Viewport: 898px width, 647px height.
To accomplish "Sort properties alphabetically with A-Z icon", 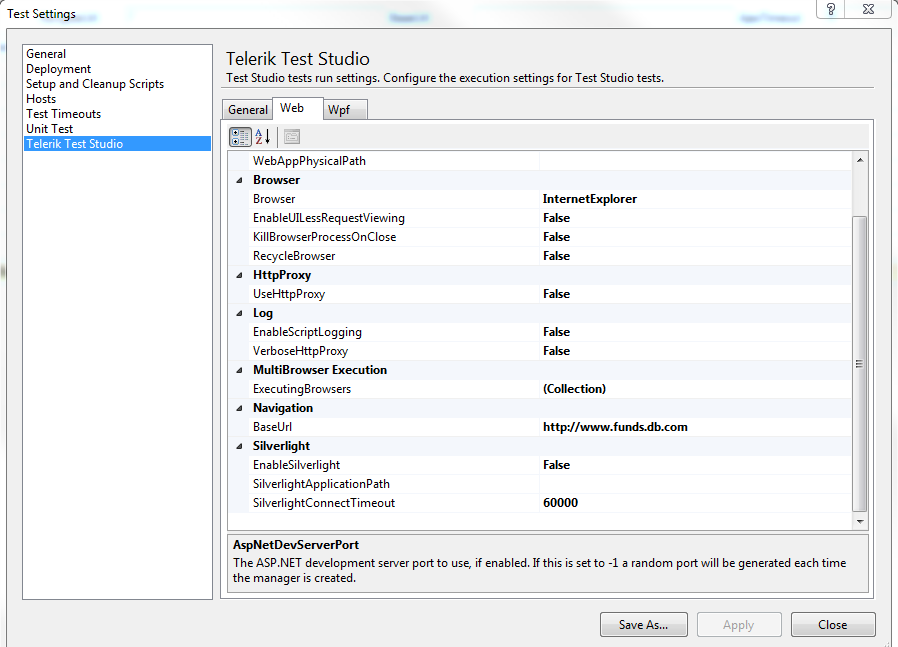I will 263,137.
